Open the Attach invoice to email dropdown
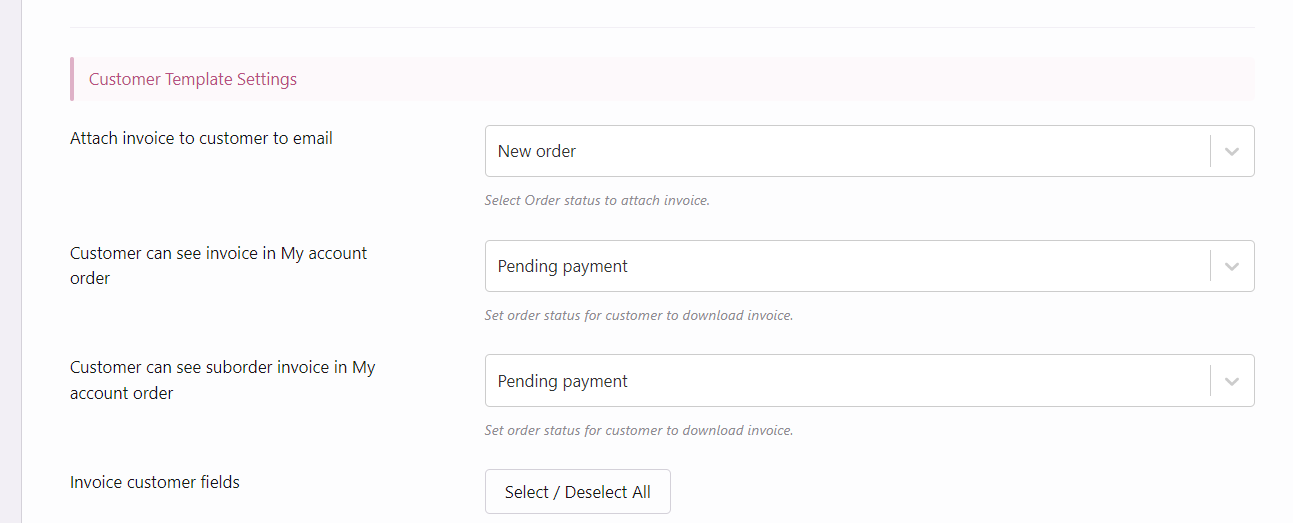The height and width of the screenshot is (523, 1293). coord(869,151)
